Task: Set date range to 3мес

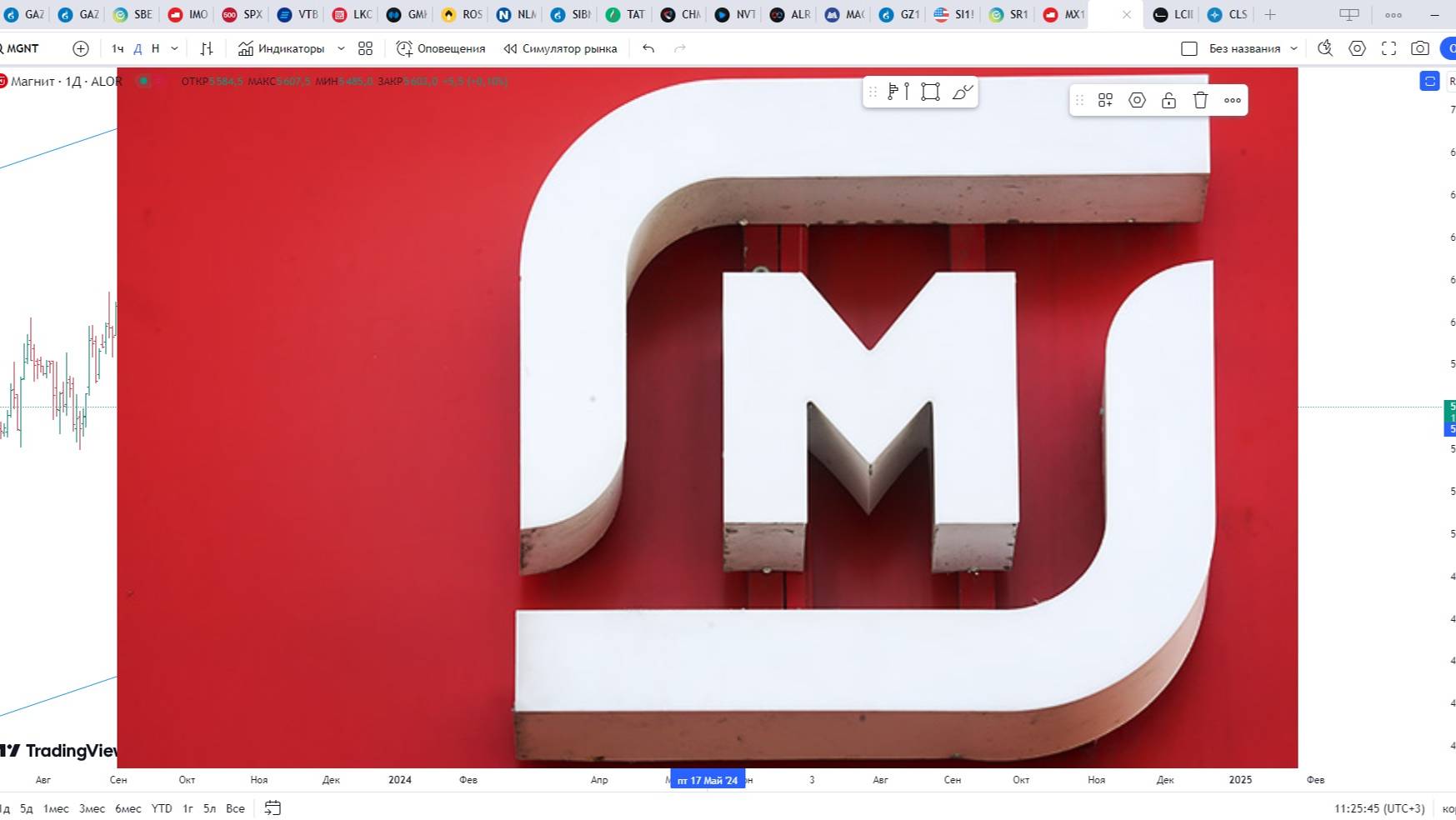Action: pyautogui.click(x=92, y=808)
